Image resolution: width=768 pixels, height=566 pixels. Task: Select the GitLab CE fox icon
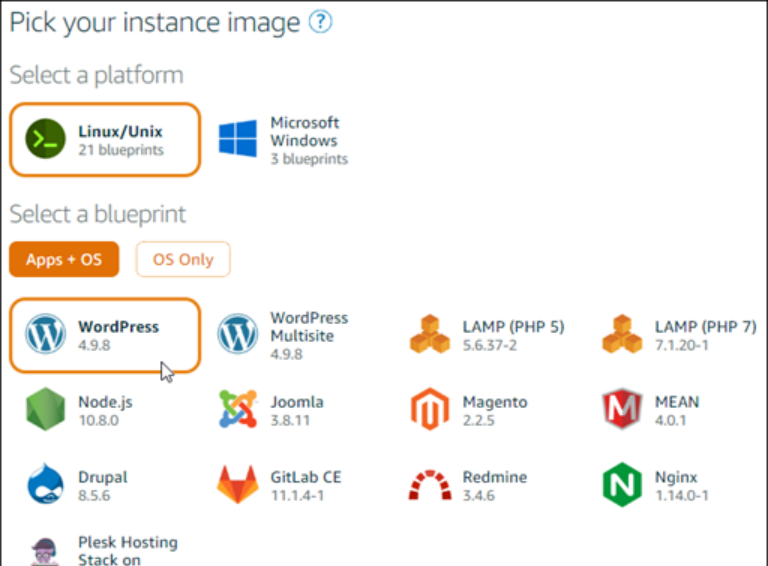[x=238, y=485]
